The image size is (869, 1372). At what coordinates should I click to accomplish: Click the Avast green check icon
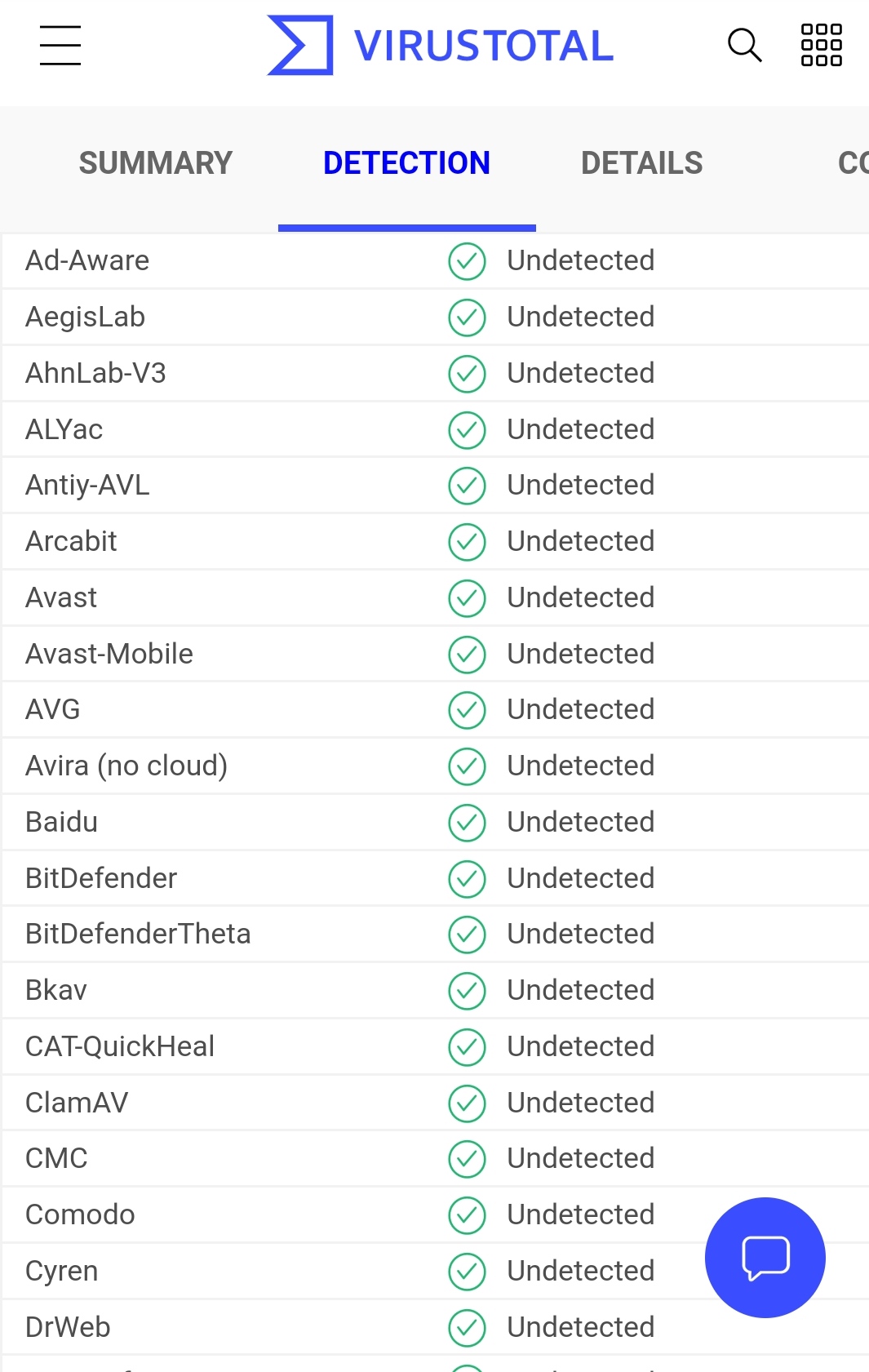(467, 597)
